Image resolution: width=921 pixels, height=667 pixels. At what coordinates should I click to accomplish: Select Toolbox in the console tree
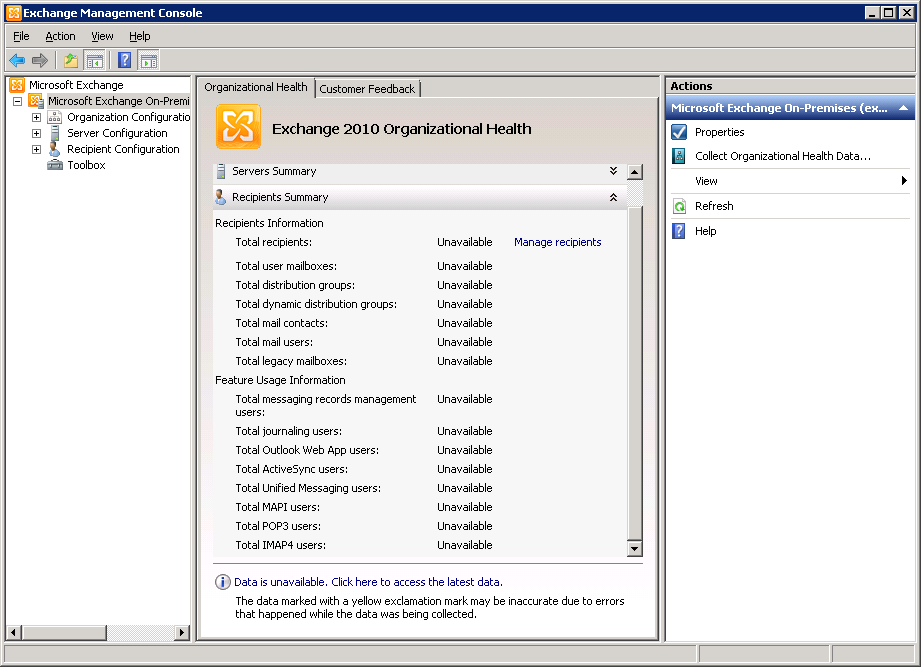point(86,165)
